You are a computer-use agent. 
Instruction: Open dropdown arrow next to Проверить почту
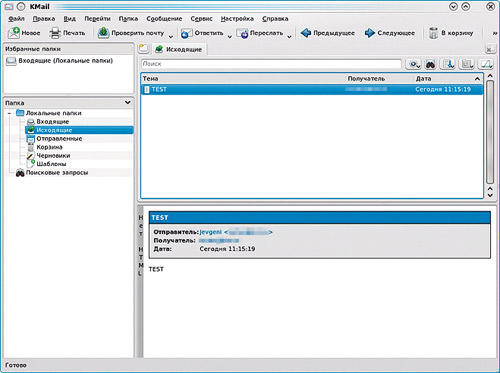pos(170,36)
